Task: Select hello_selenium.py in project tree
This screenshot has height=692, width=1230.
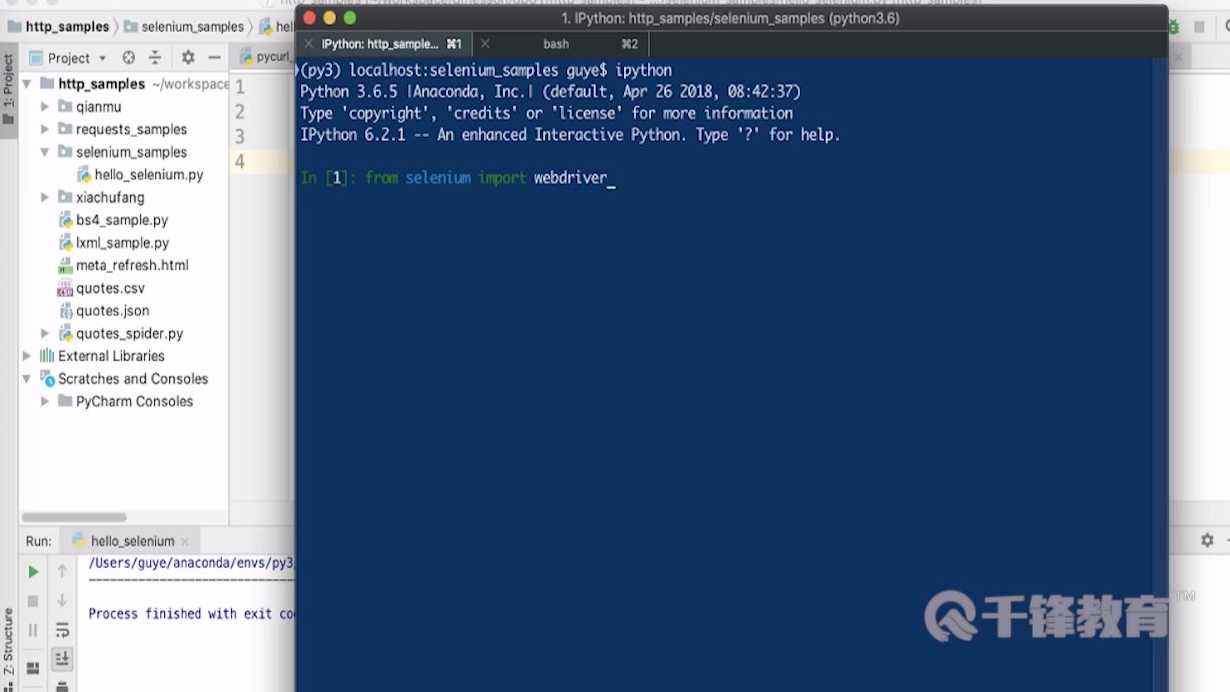Action: [148, 175]
